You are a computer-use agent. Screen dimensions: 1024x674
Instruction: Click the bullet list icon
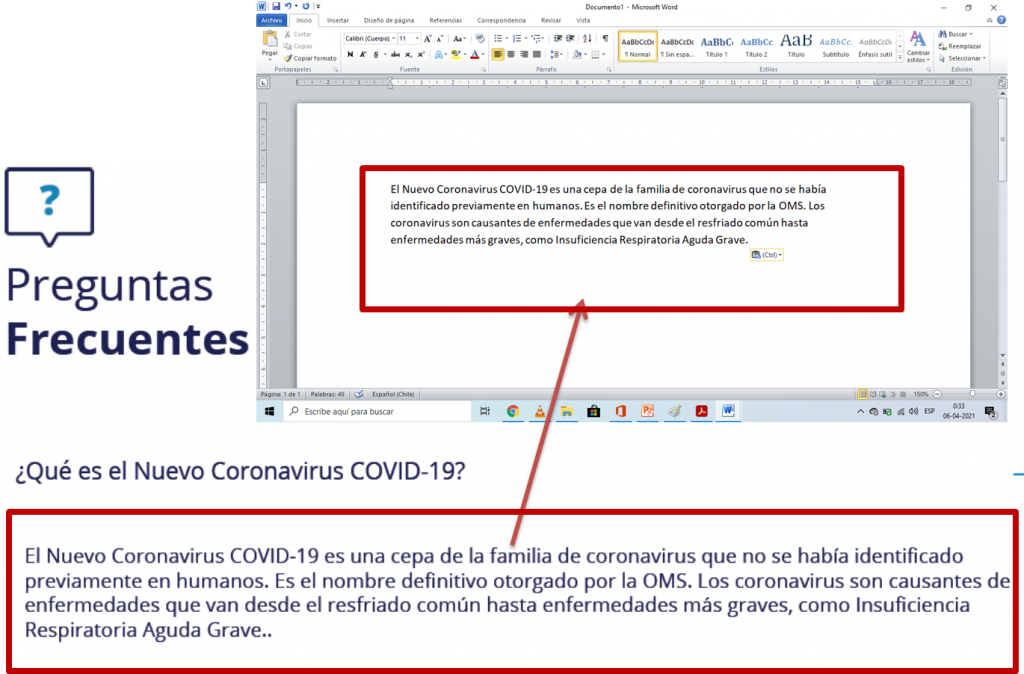click(500, 39)
